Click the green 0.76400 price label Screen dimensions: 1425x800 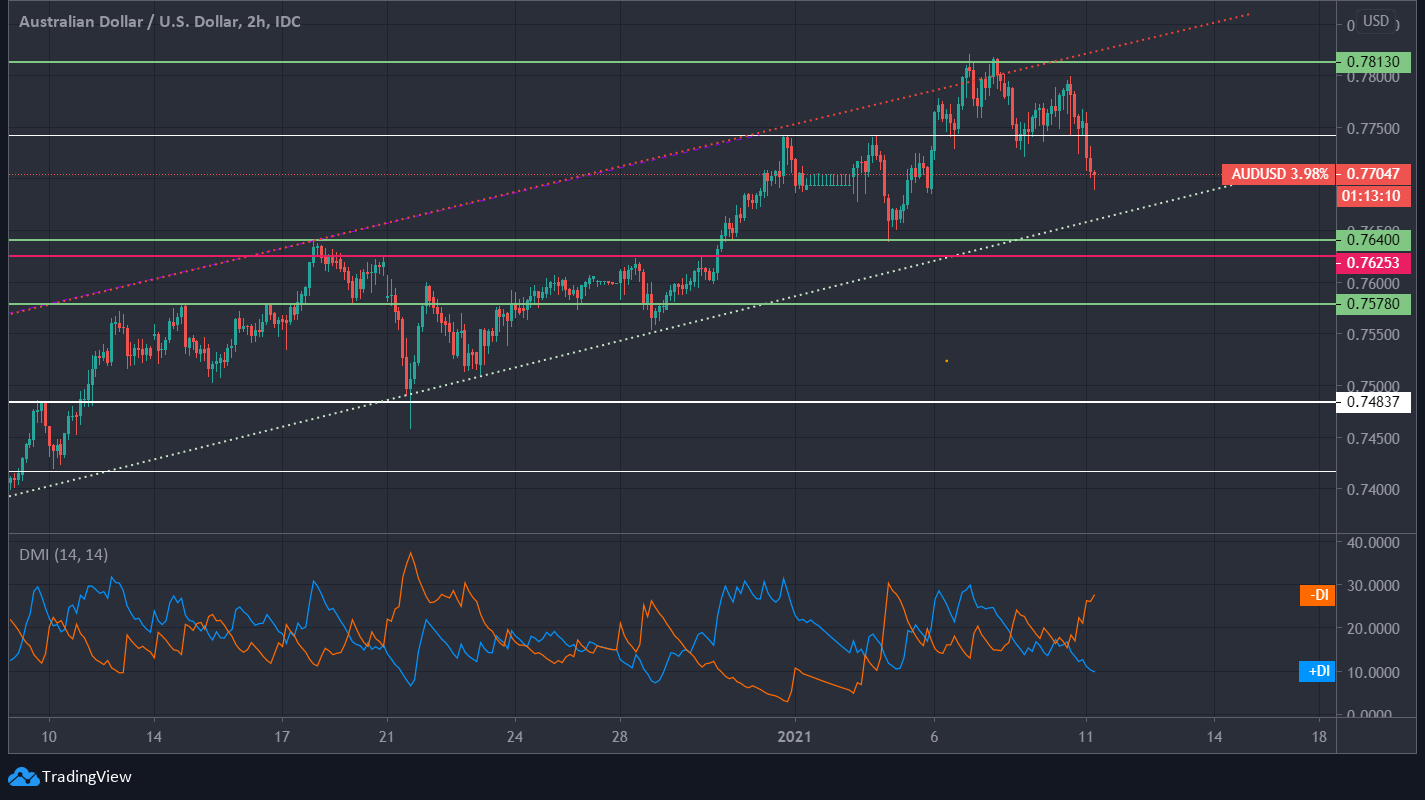(1373, 240)
